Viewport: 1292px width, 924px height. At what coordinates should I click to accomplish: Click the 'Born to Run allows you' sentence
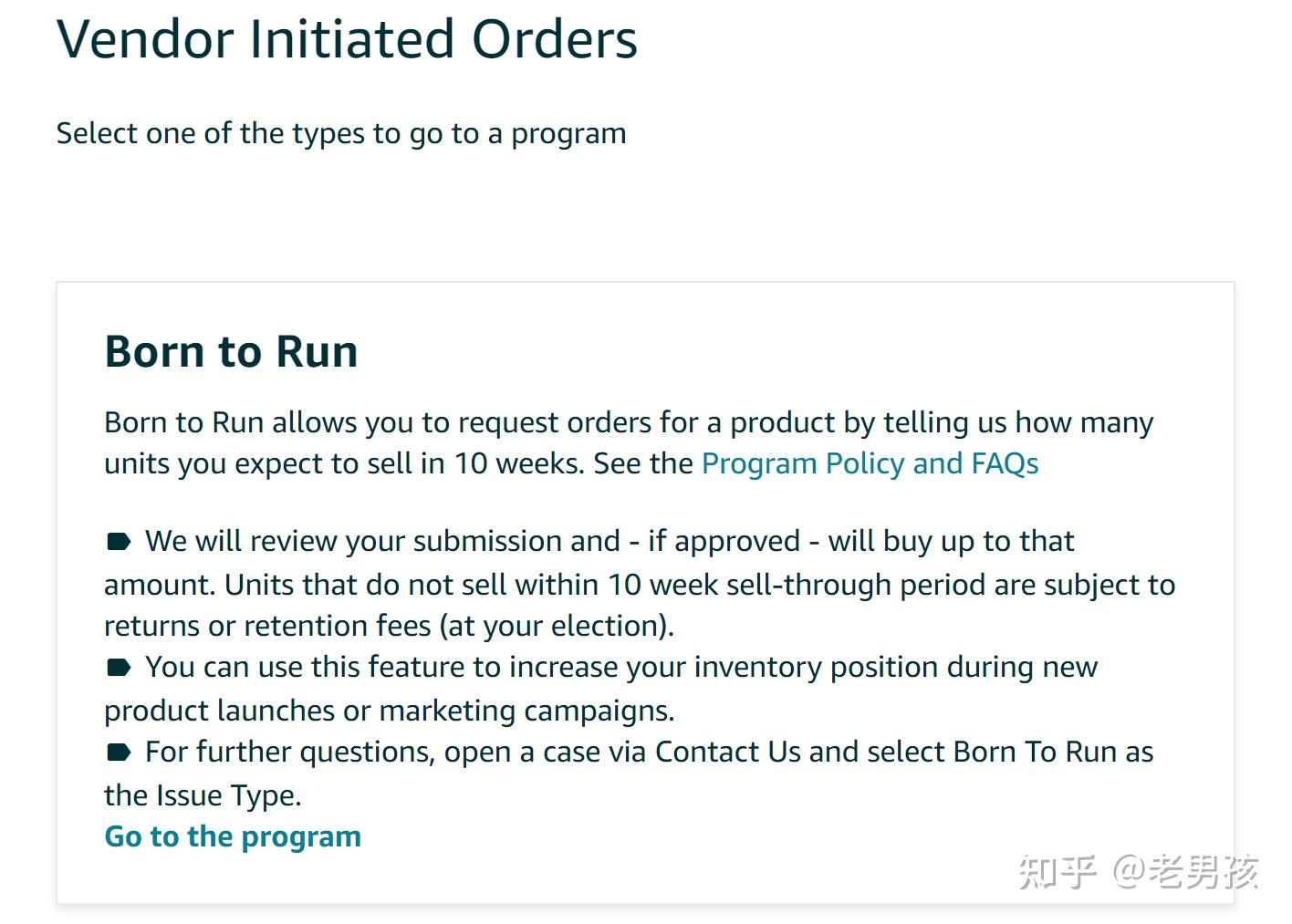pos(629,422)
